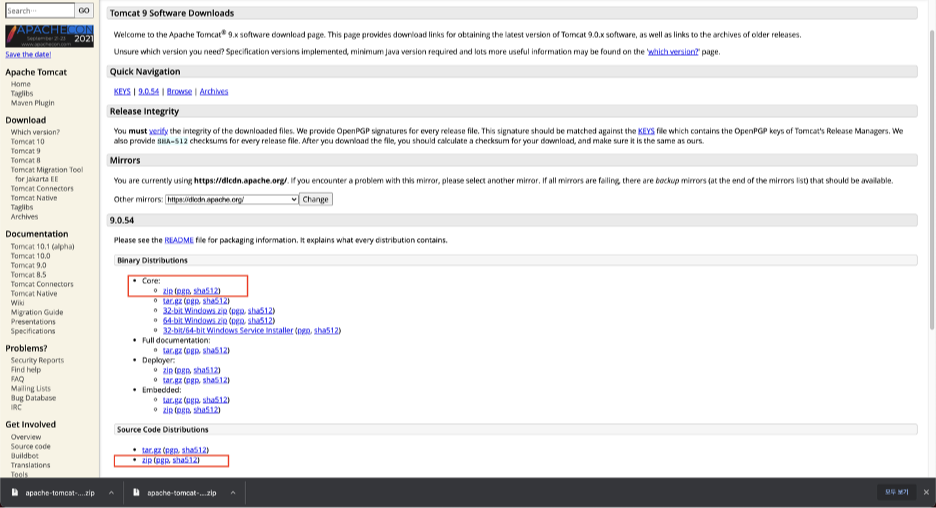The width and height of the screenshot is (936, 508).
Task: Go to Tomcat 8 download page
Action: (26, 160)
